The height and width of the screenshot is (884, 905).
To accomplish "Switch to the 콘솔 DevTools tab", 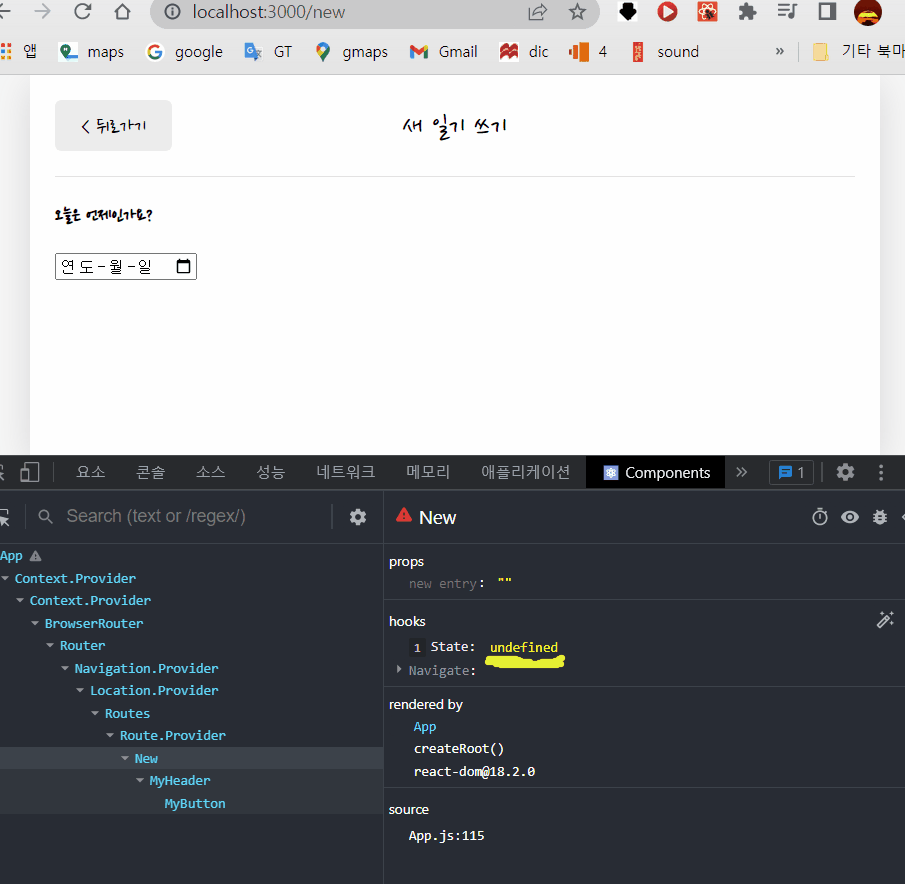I will pyautogui.click(x=150, y=472).
